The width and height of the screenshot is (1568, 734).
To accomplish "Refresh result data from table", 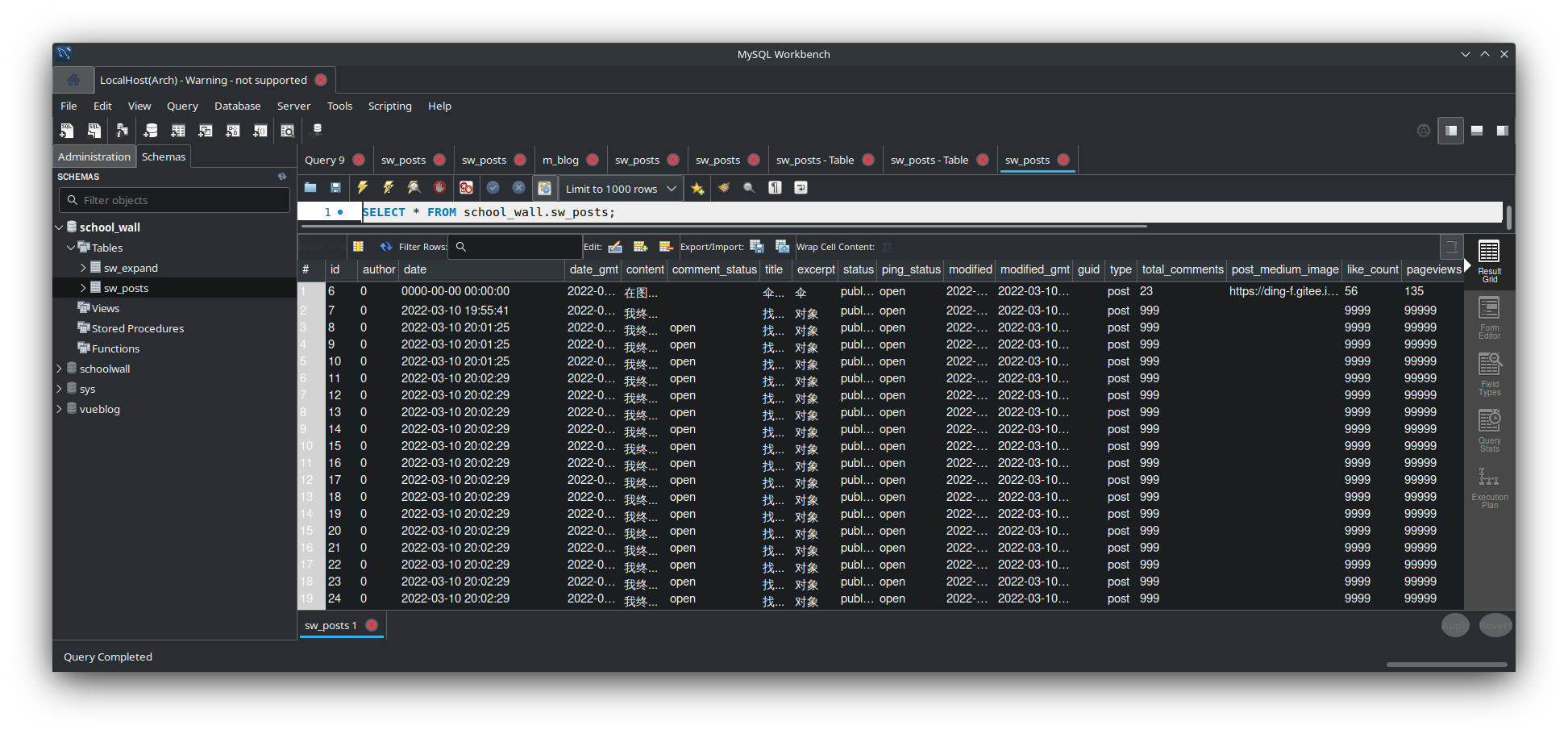I will tap(386, 247).
